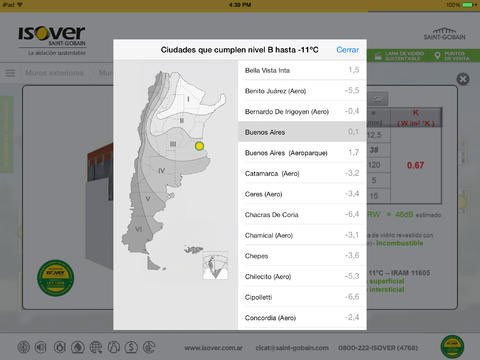
Task: Click the euro savings icon in bottom toolbar
Action: coord(149,348)
